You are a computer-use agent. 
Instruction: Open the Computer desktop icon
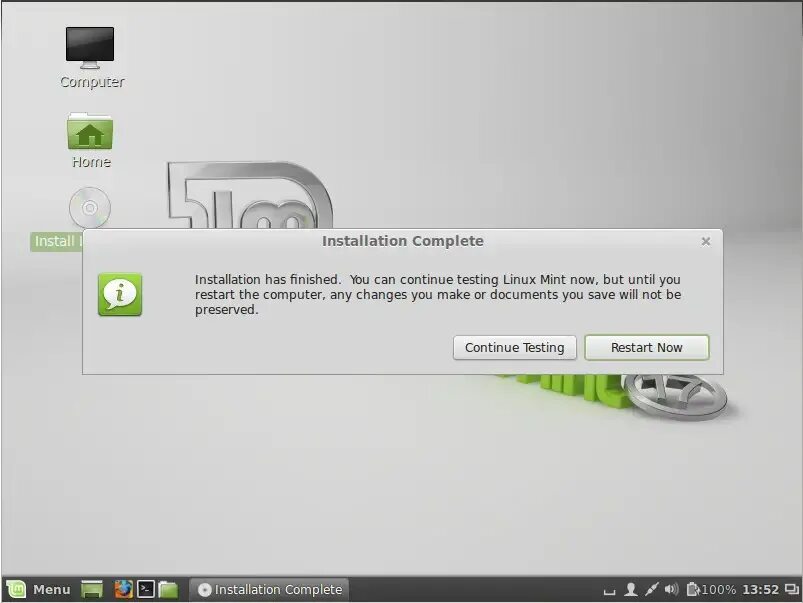click(x=91, y=58)
